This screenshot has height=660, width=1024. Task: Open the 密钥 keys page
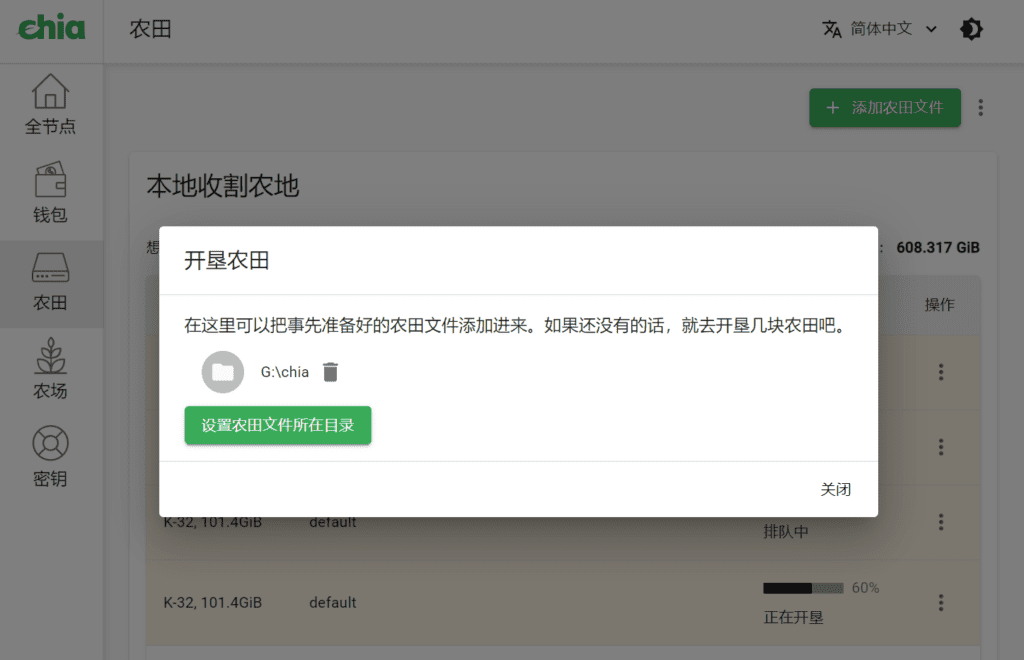click(x=50, y=458)
